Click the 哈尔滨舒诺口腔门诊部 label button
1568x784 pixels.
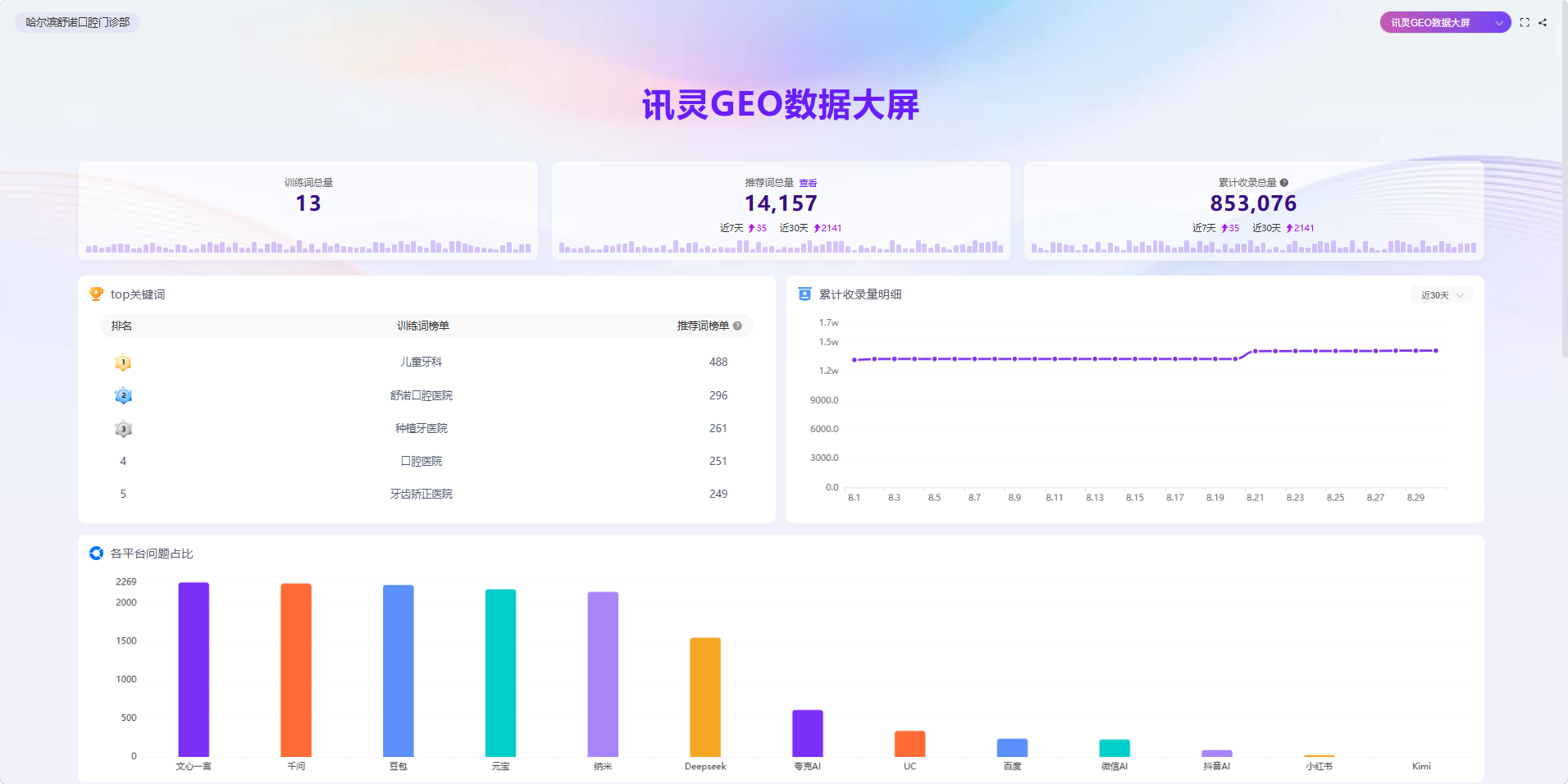click(78, 22)
